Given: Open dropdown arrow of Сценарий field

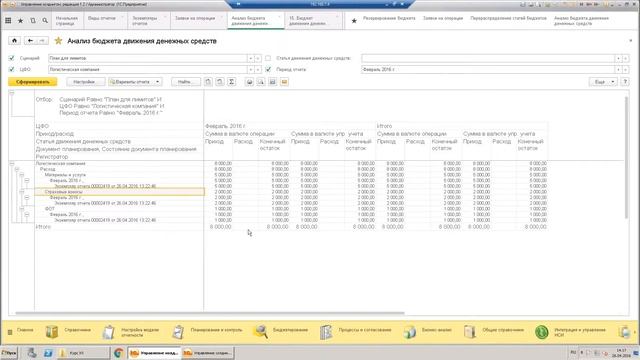Looking at the screenshot, I should click(x=251, y=58).
